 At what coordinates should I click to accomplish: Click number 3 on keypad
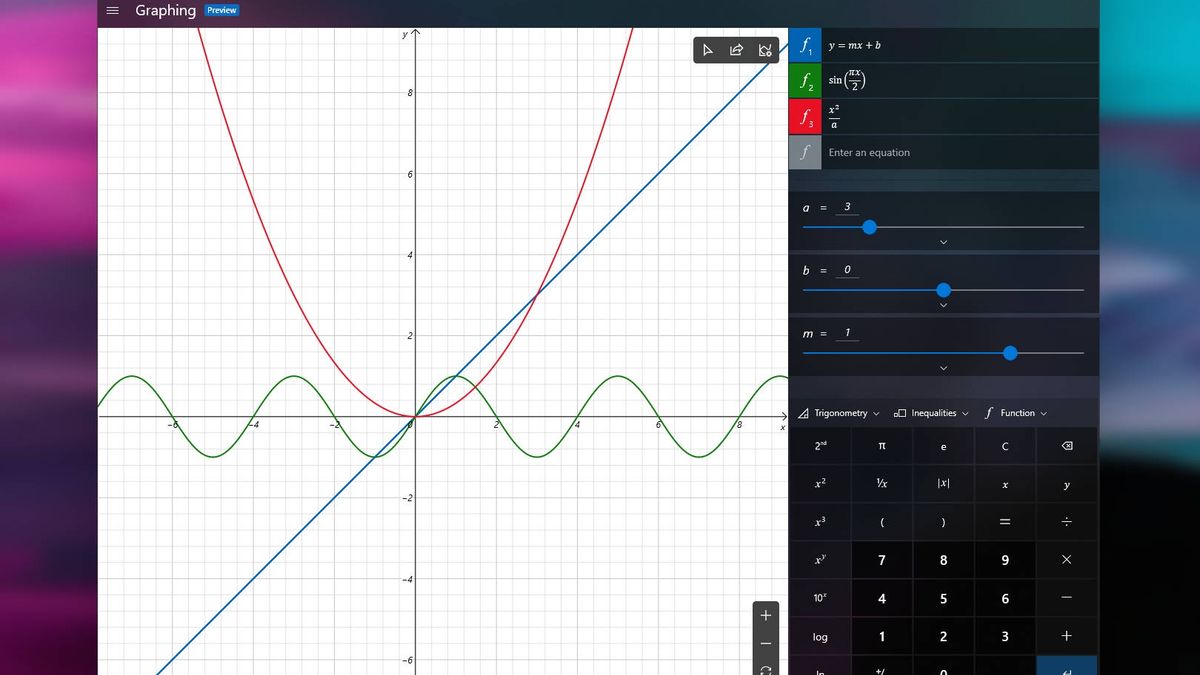point(1005,636)
